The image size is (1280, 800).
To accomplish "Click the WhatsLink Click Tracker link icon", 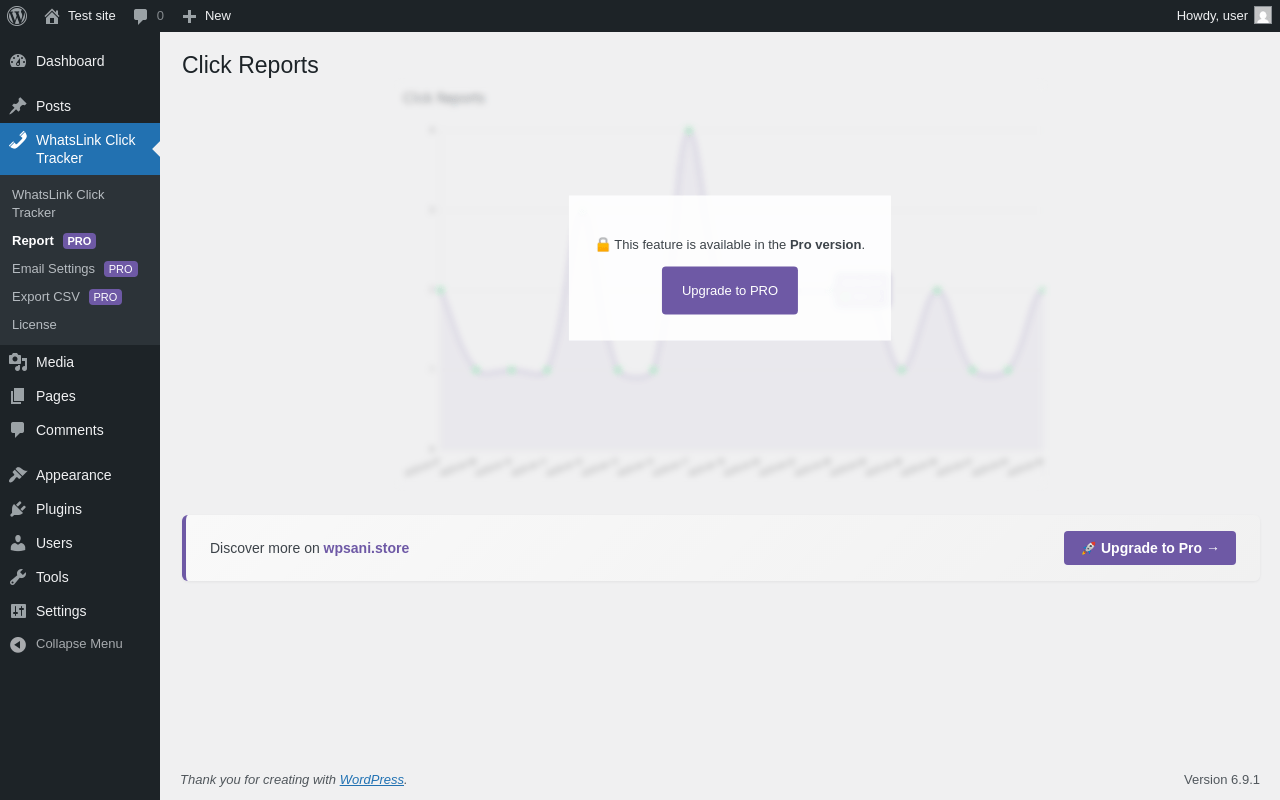I will (x=18, y=140).
